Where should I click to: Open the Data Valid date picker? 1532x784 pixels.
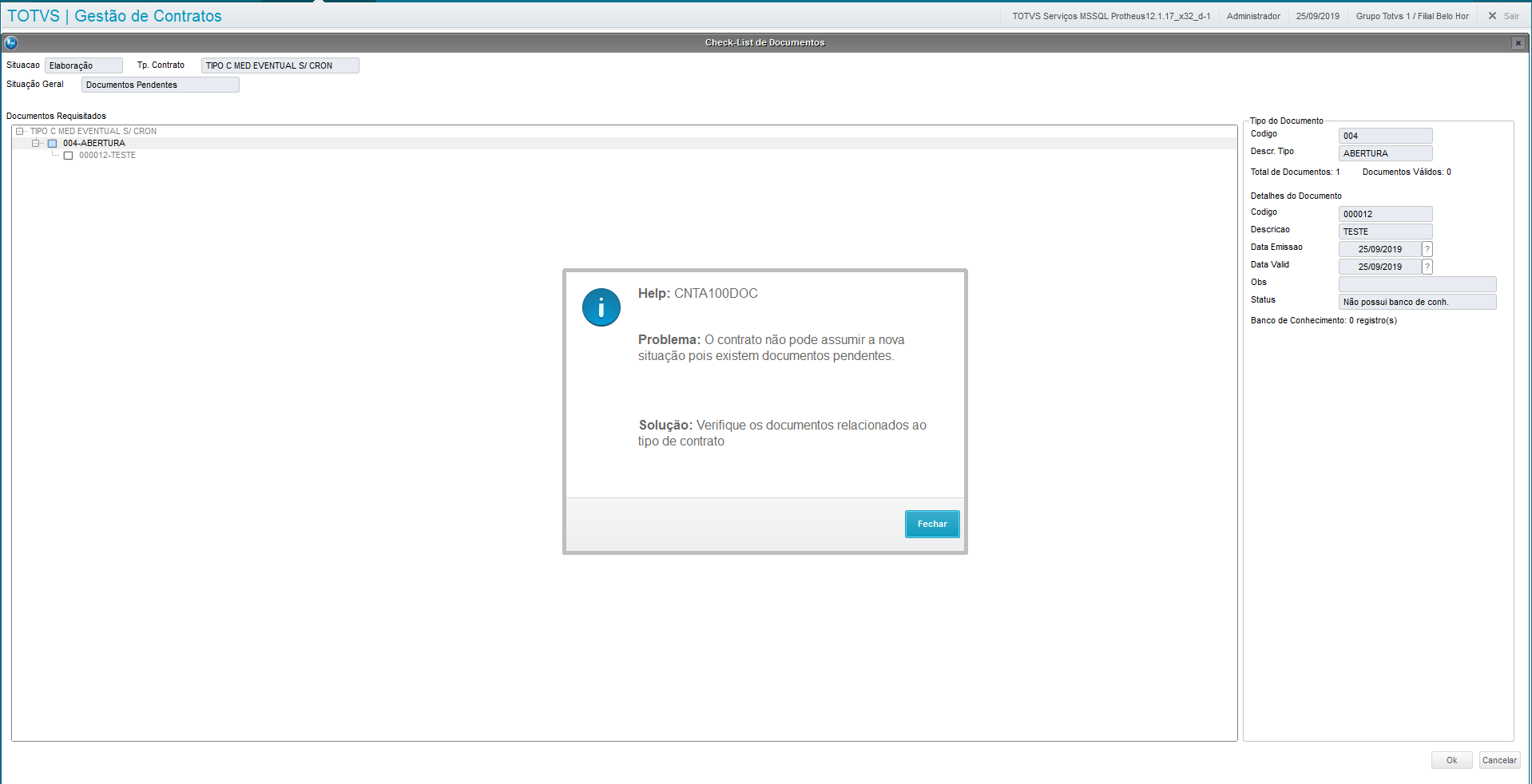[x=1427, y=267]
